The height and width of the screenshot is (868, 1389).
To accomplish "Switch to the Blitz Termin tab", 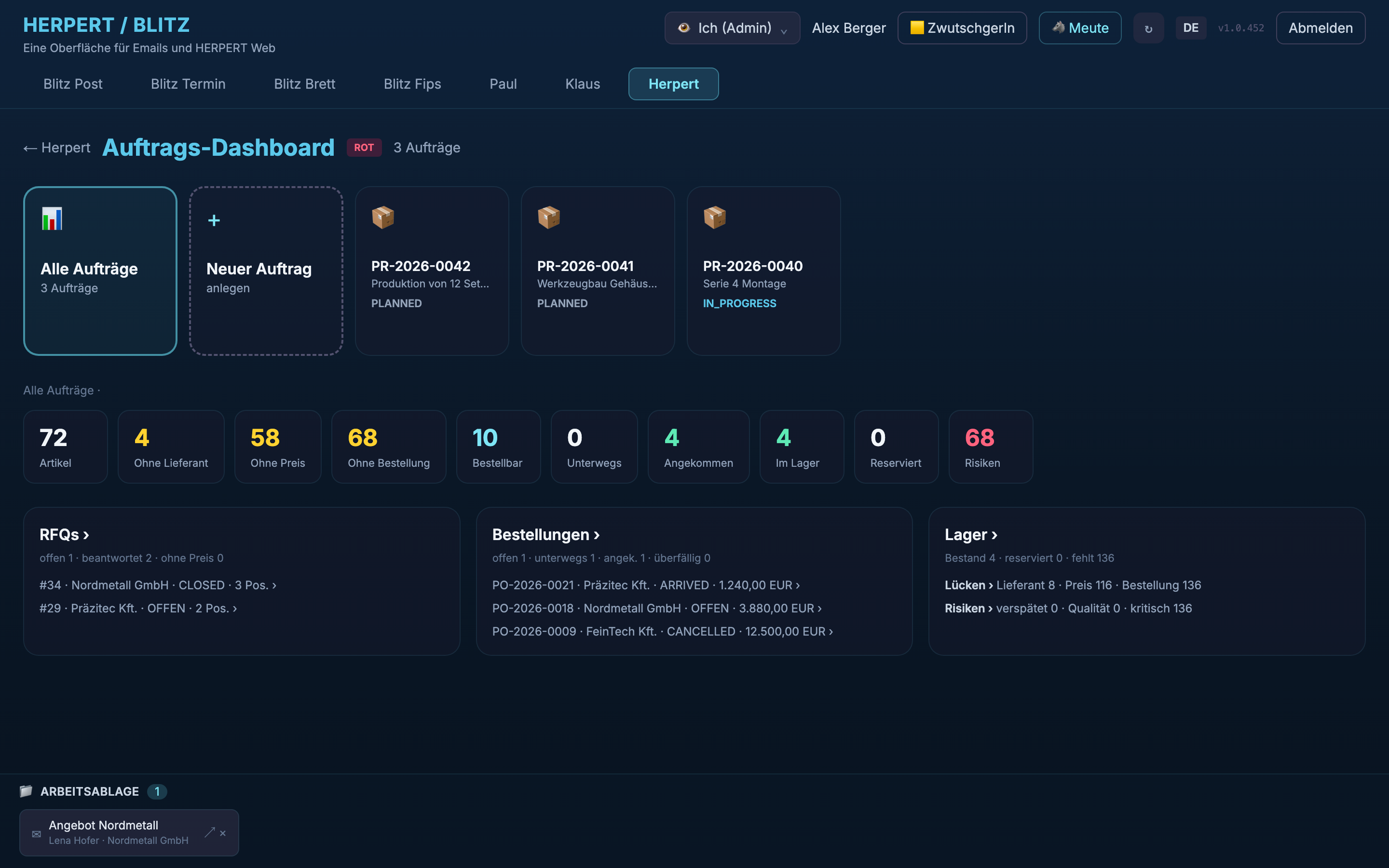I will 188,84.
